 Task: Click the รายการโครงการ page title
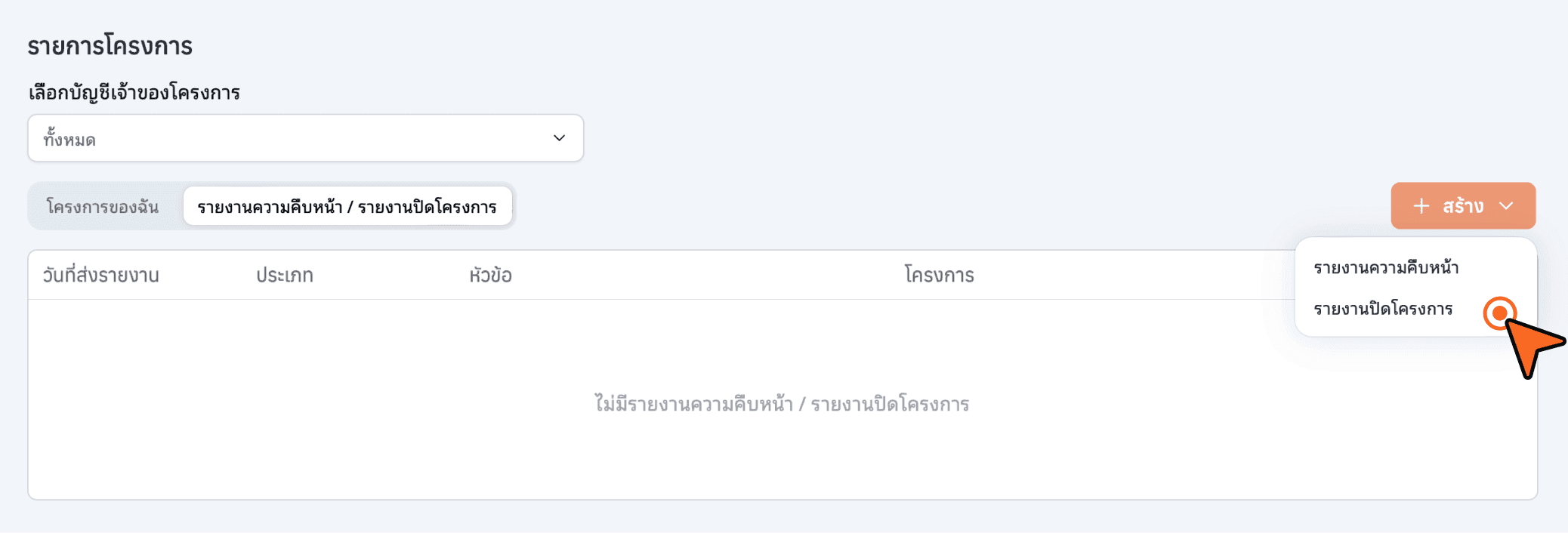point(110,46)
